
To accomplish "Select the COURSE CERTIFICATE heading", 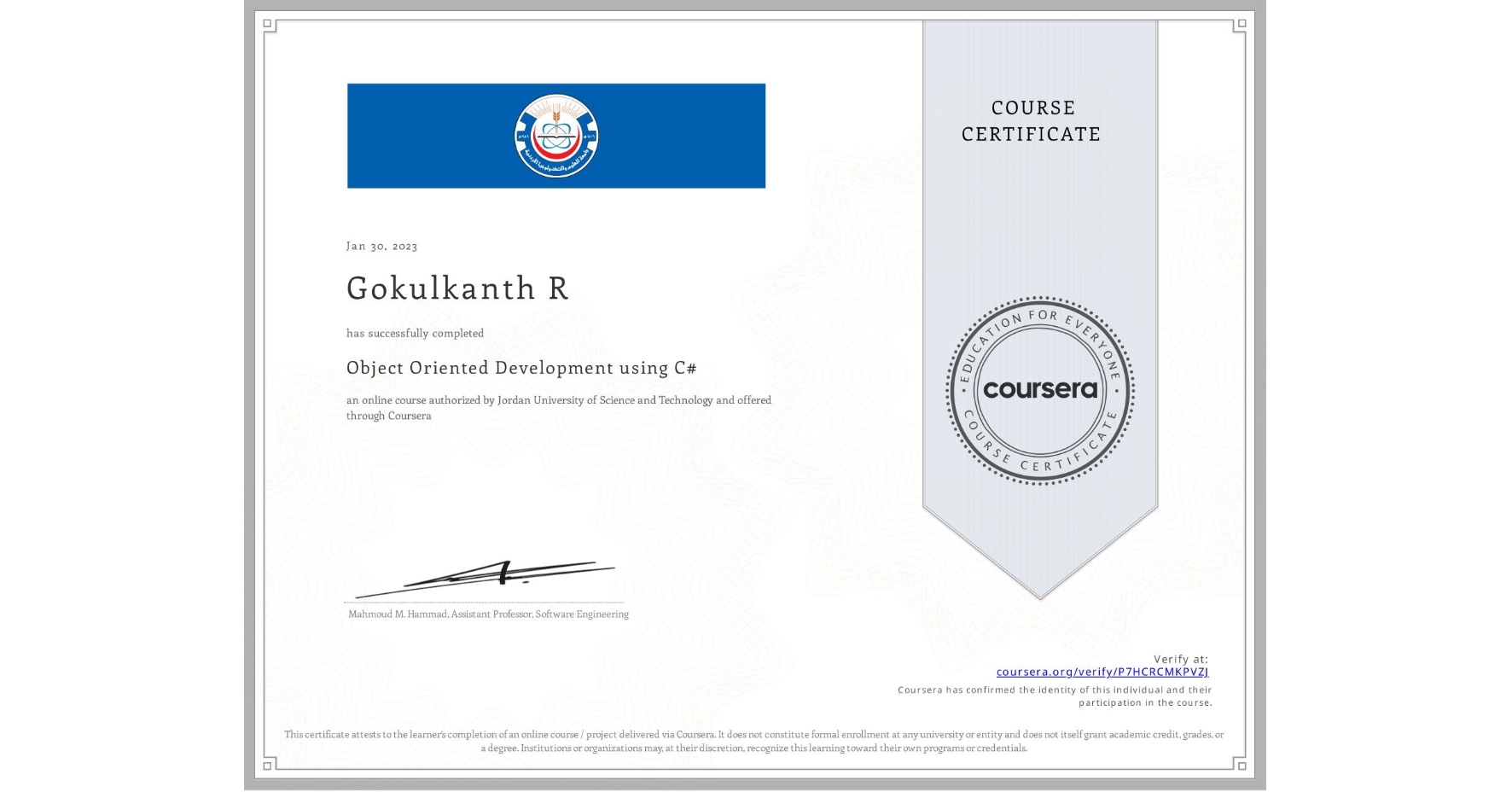I will click(1029, 121).
